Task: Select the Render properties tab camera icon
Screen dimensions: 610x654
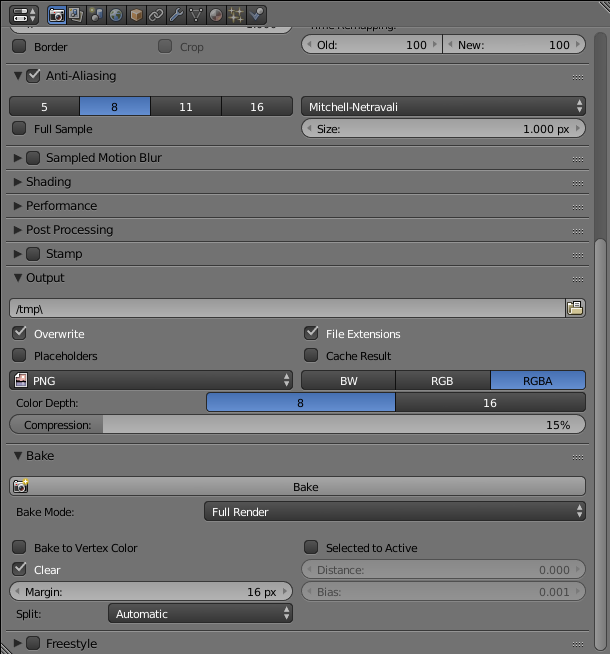Action: 57,15
